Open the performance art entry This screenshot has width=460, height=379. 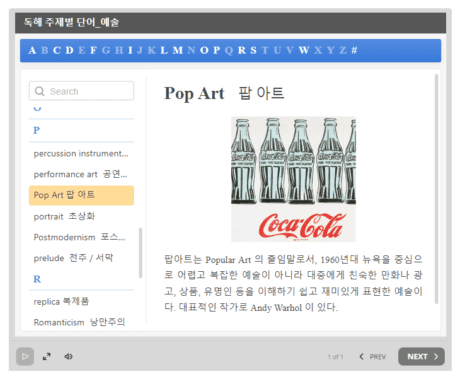(x=81, y=174)
